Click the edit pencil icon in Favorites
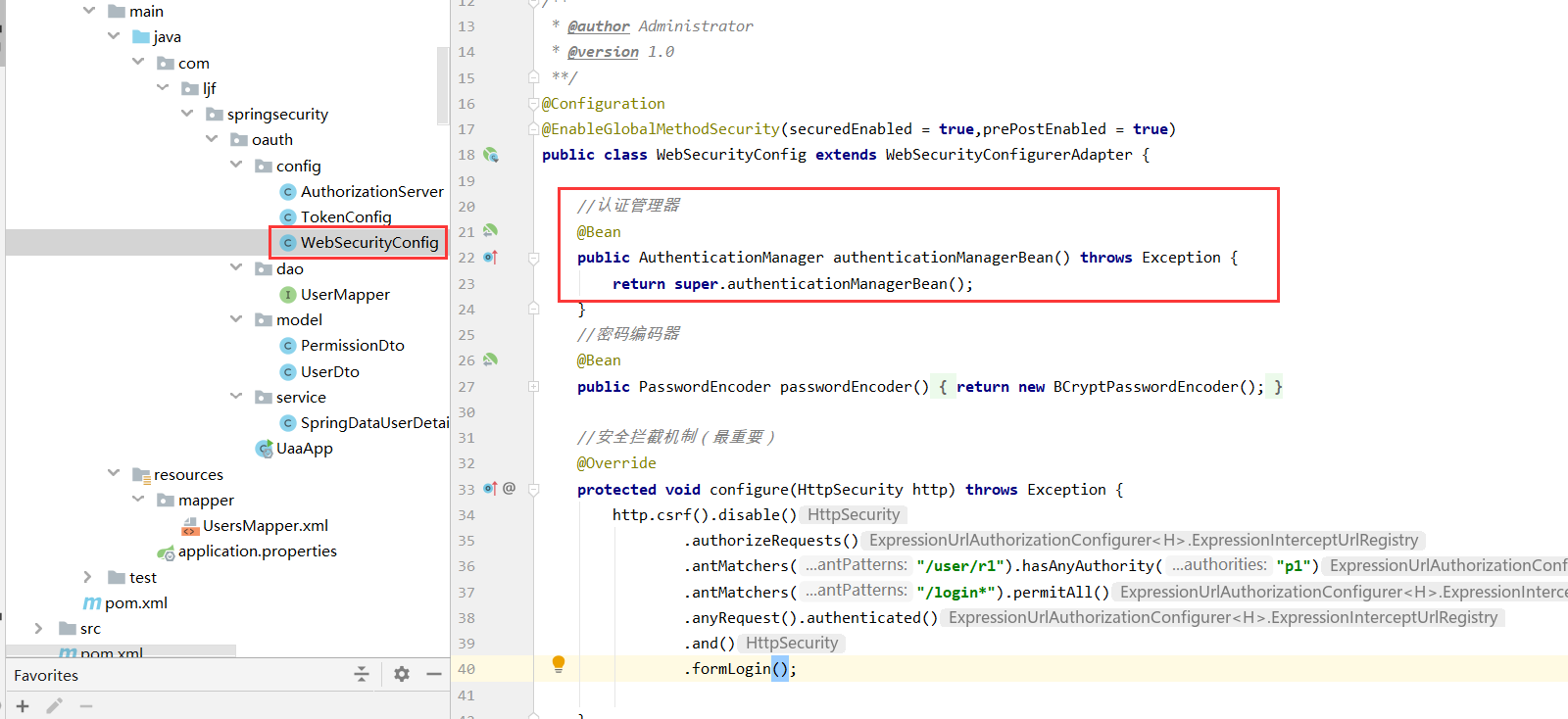 point(55,705)
